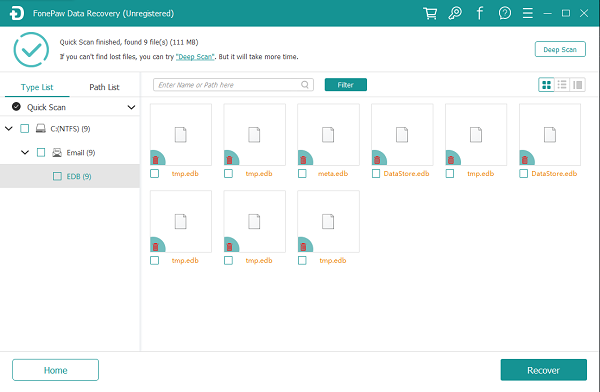600x392 pixels.
Task: Select the EDB (9) tree row
Action: point(70,176)
